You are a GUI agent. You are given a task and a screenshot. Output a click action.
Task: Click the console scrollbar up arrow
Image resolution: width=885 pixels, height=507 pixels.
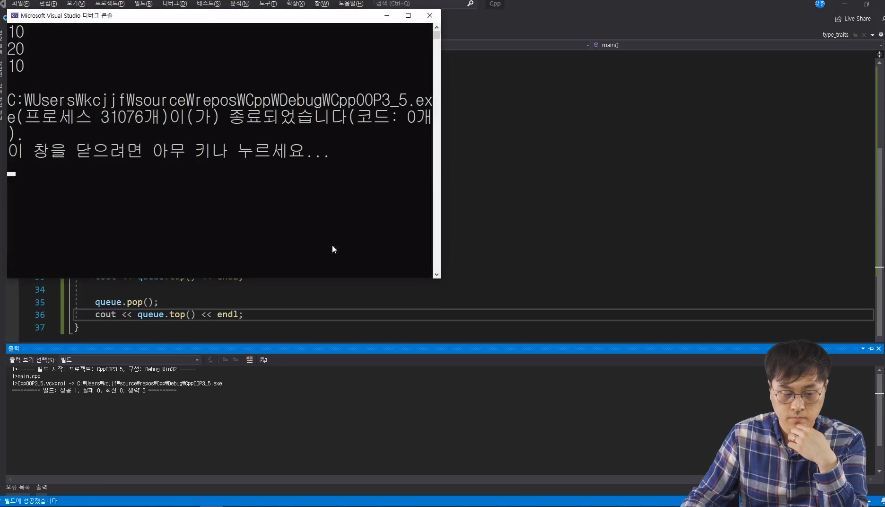(x=436, y=27)
